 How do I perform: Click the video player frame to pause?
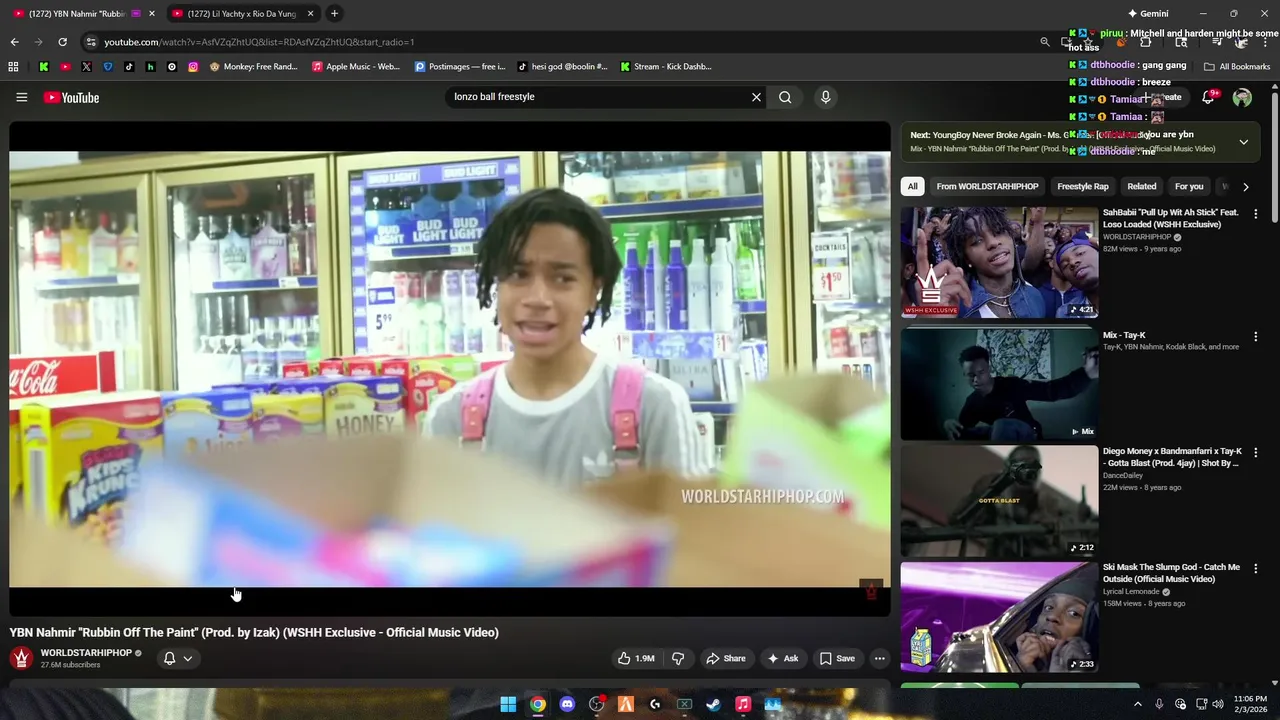450,369
